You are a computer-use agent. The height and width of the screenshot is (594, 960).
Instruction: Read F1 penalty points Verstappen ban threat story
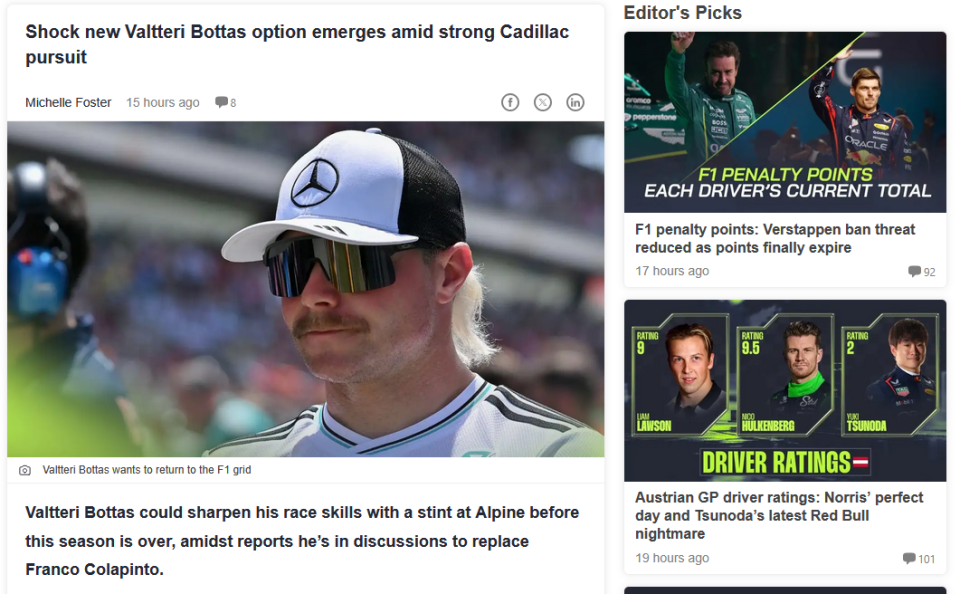774,238
